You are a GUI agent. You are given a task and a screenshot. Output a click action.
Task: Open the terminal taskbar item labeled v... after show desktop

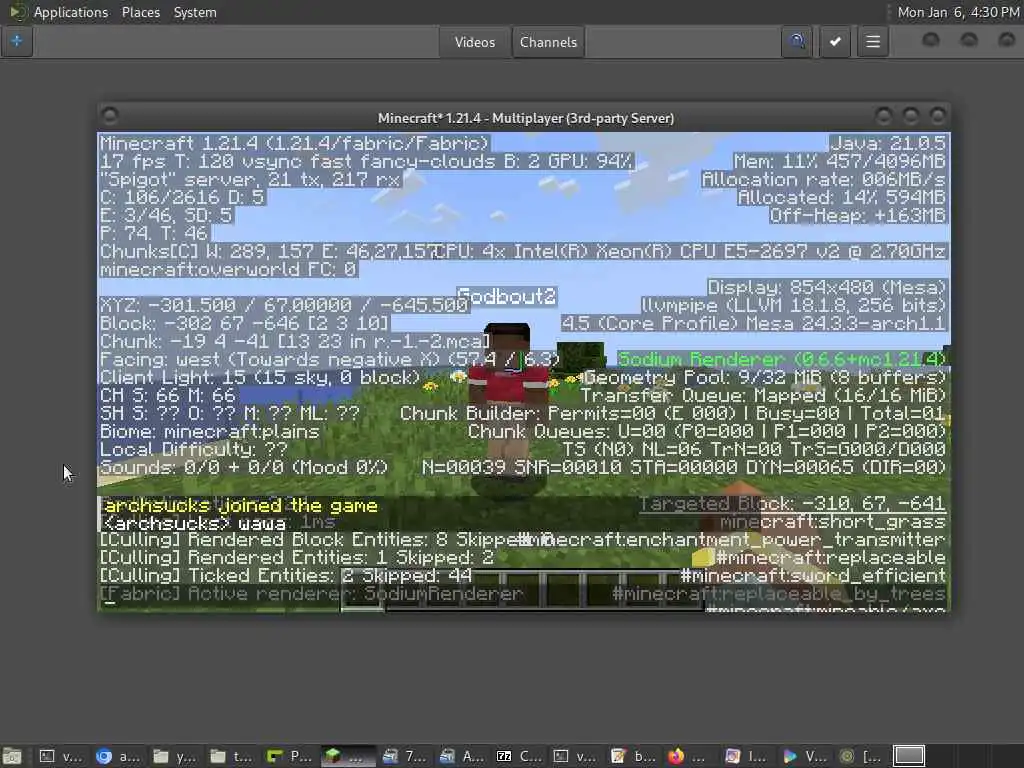(x=60, y=756)
